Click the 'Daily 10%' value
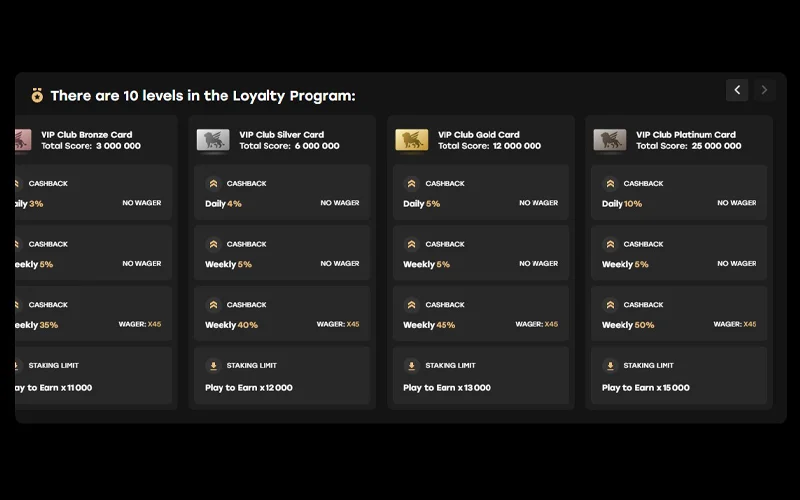 (622, 204)
